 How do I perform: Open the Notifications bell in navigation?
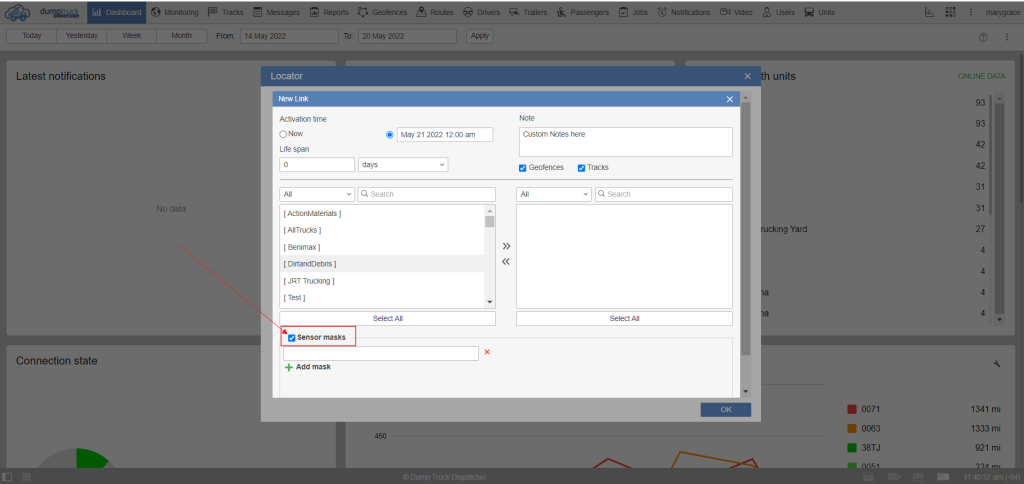[x=691, y=12]
